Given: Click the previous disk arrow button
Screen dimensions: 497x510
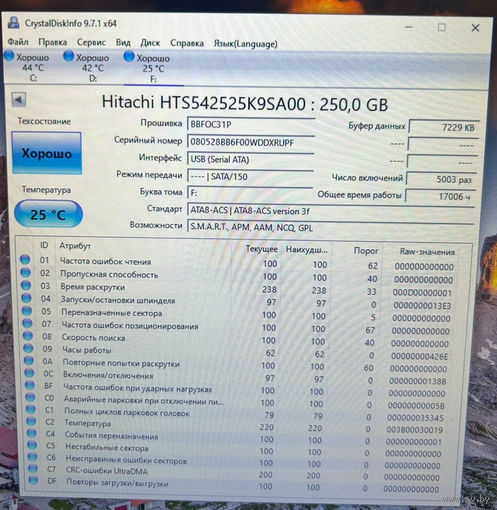Looking at the screenshot, I should 19,99.
